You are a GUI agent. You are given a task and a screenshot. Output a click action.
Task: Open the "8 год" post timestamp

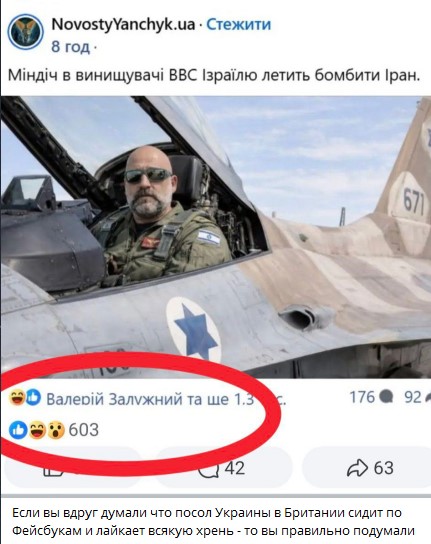70,46
